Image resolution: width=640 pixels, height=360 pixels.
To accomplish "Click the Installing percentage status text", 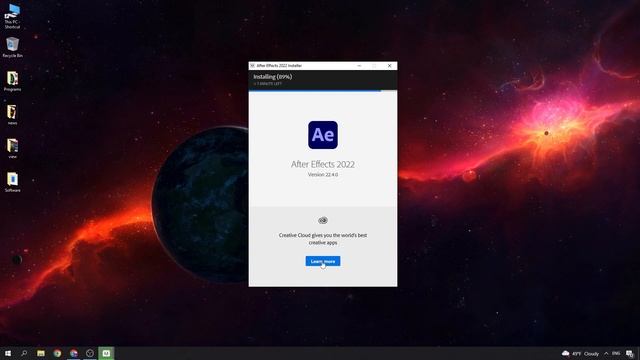I will 273,77.
